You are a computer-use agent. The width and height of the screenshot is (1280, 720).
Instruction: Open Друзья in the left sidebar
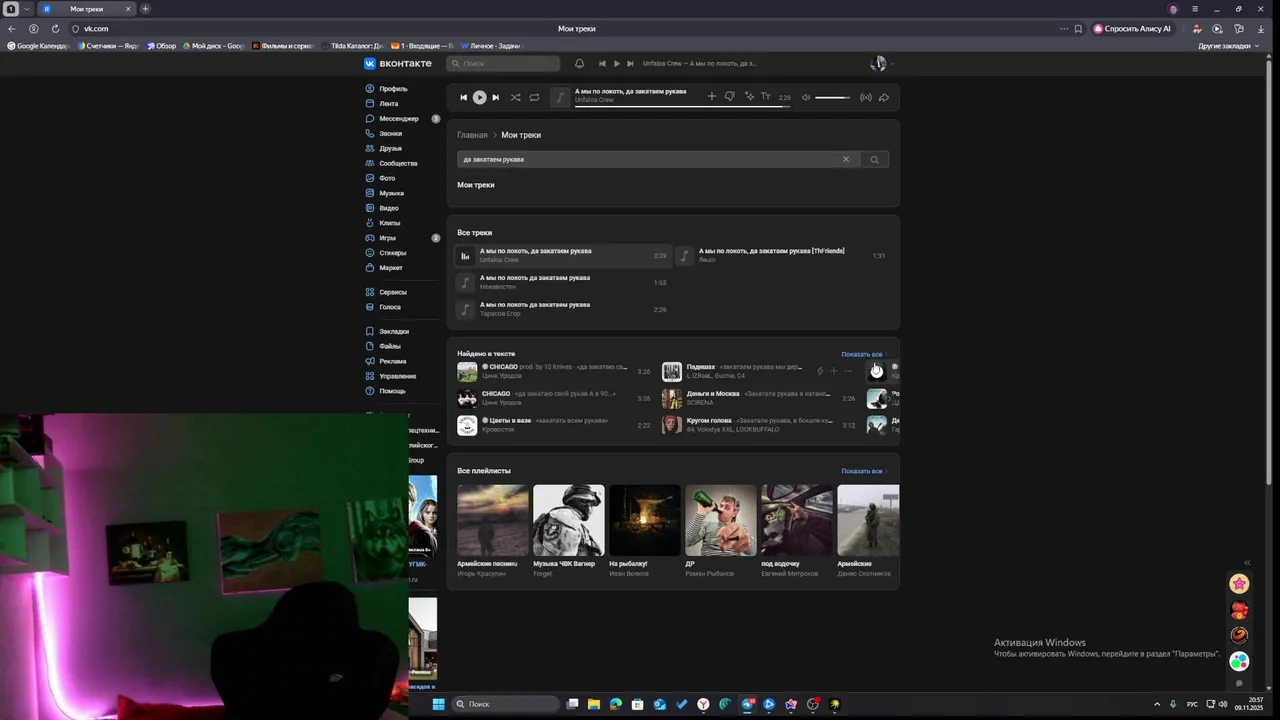click(x=390, y=149)
